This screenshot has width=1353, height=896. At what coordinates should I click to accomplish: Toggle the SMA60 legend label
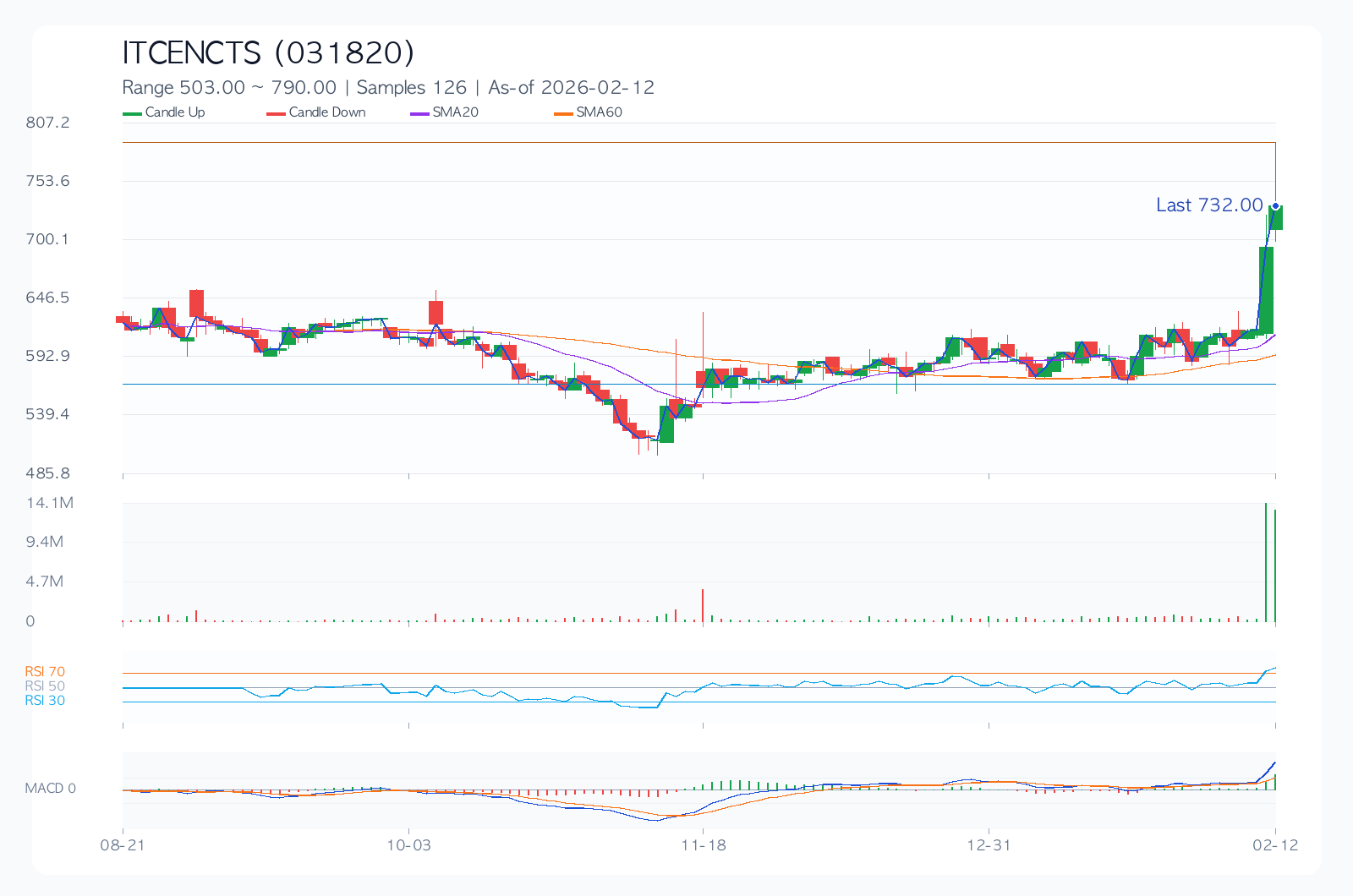(599, 112)
